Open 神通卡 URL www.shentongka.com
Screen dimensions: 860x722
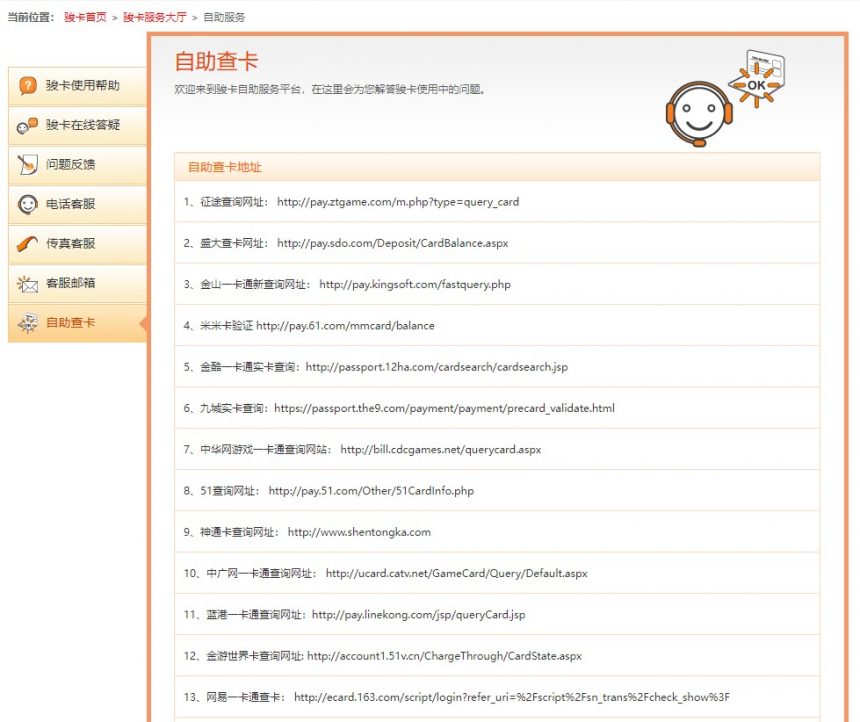click(359, 532)
